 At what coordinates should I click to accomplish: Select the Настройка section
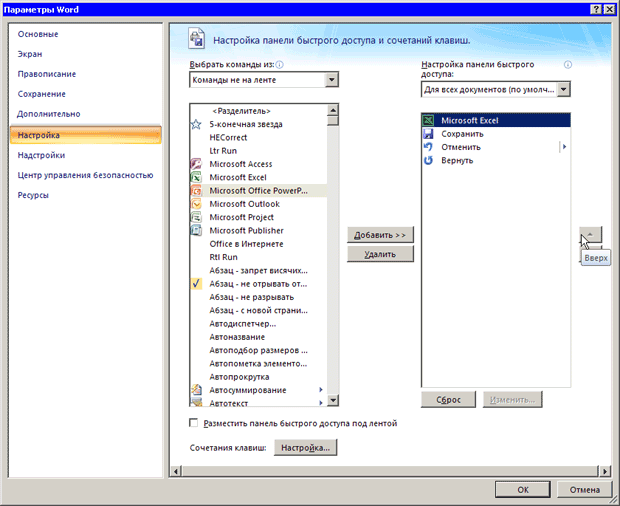coord(85,135)
